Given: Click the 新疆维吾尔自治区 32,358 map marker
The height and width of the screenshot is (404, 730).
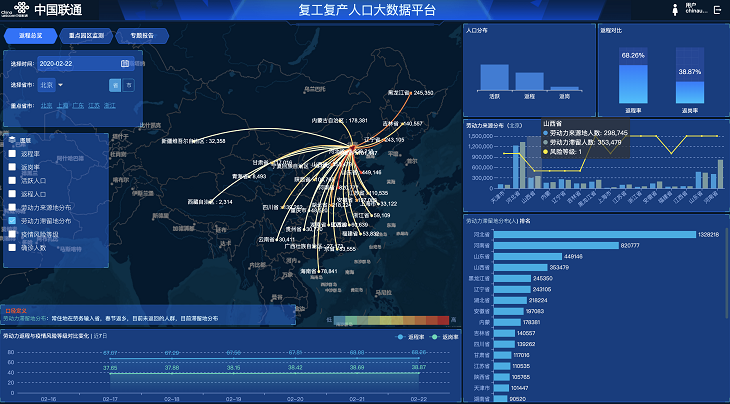Looking at the screenshot, I should pyautogui.click(x=193, y=141).
